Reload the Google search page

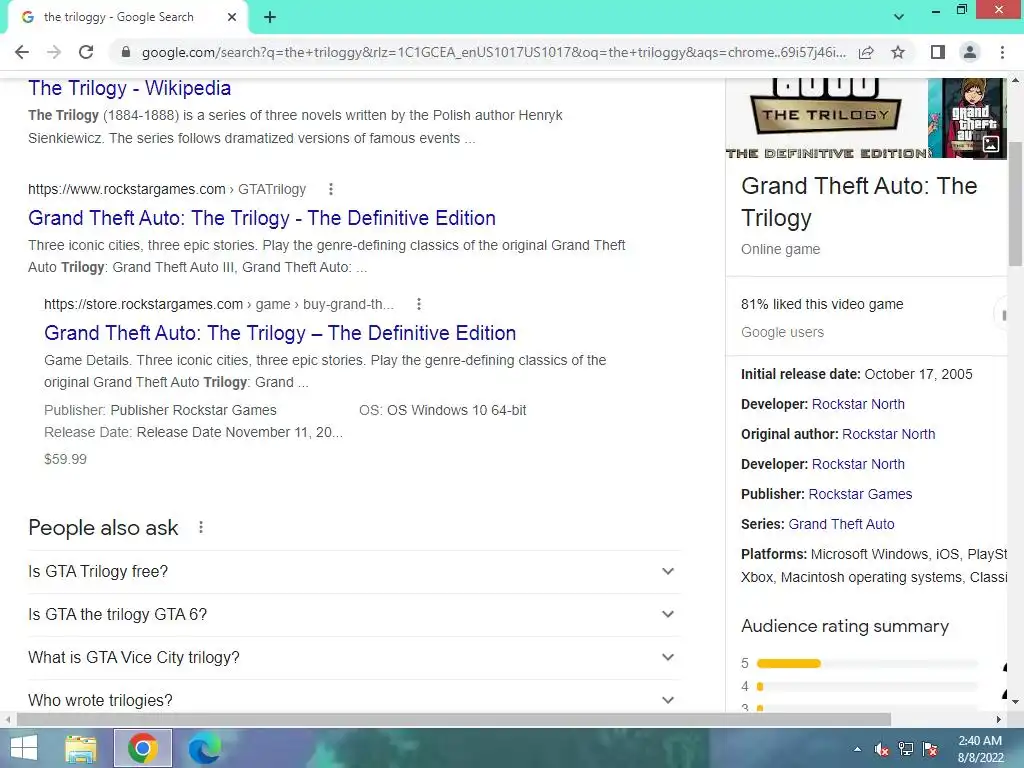pyautogui.click(x=86, y=52)
